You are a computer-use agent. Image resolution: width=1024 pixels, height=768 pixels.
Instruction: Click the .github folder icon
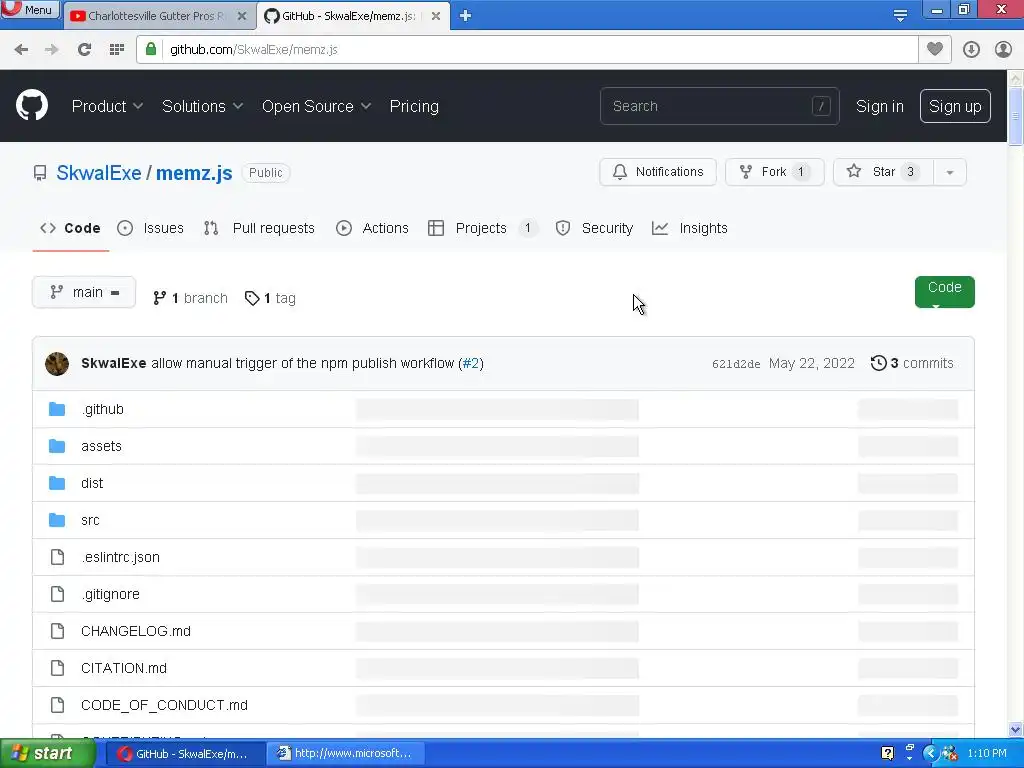click(57, 409)
